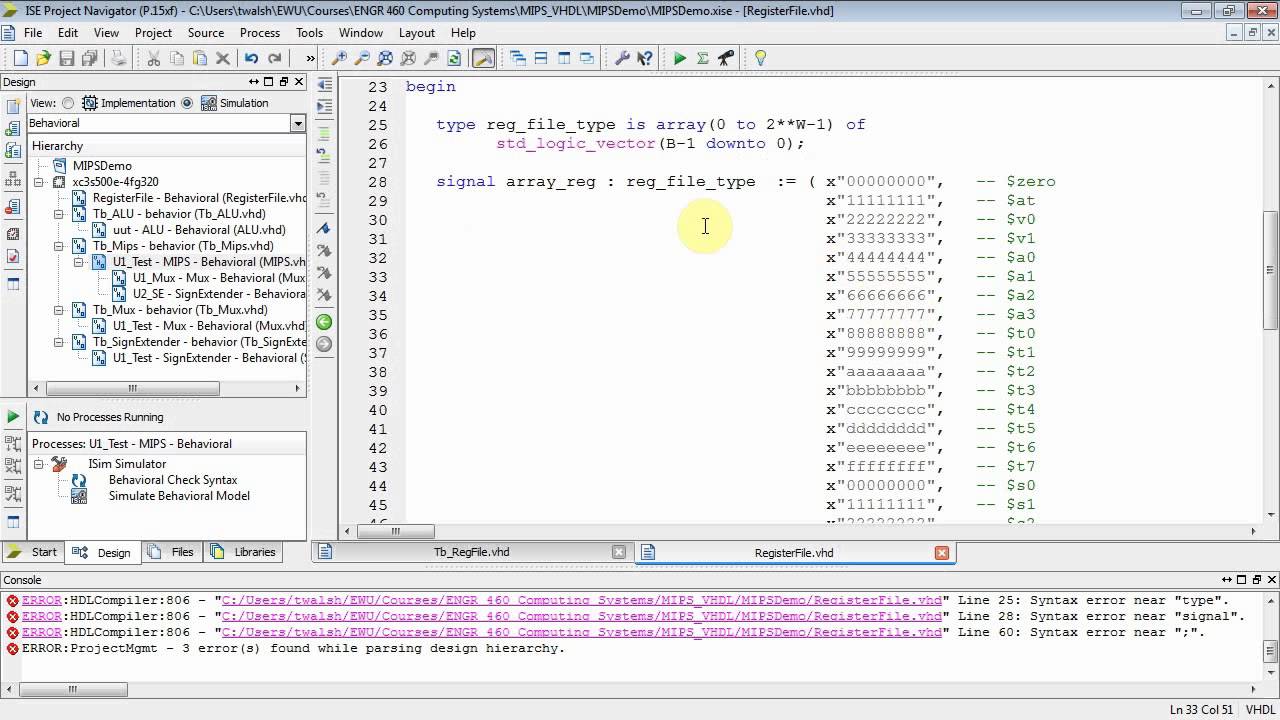Click the console horizontal scrollbar thumb
This screenshot has height=720, width=1280.
point(71,689)
